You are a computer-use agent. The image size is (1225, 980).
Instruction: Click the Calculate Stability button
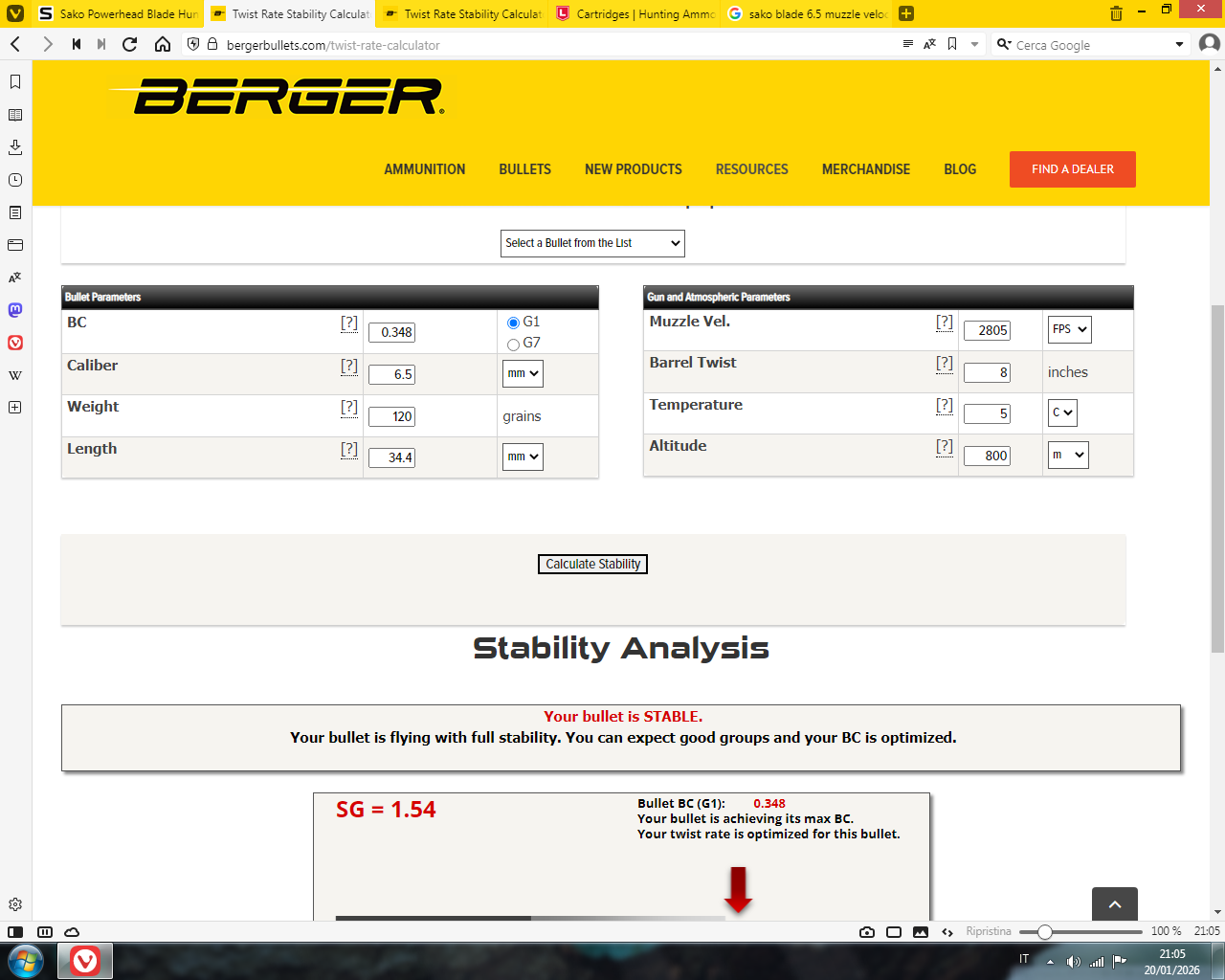pos(593,564)
